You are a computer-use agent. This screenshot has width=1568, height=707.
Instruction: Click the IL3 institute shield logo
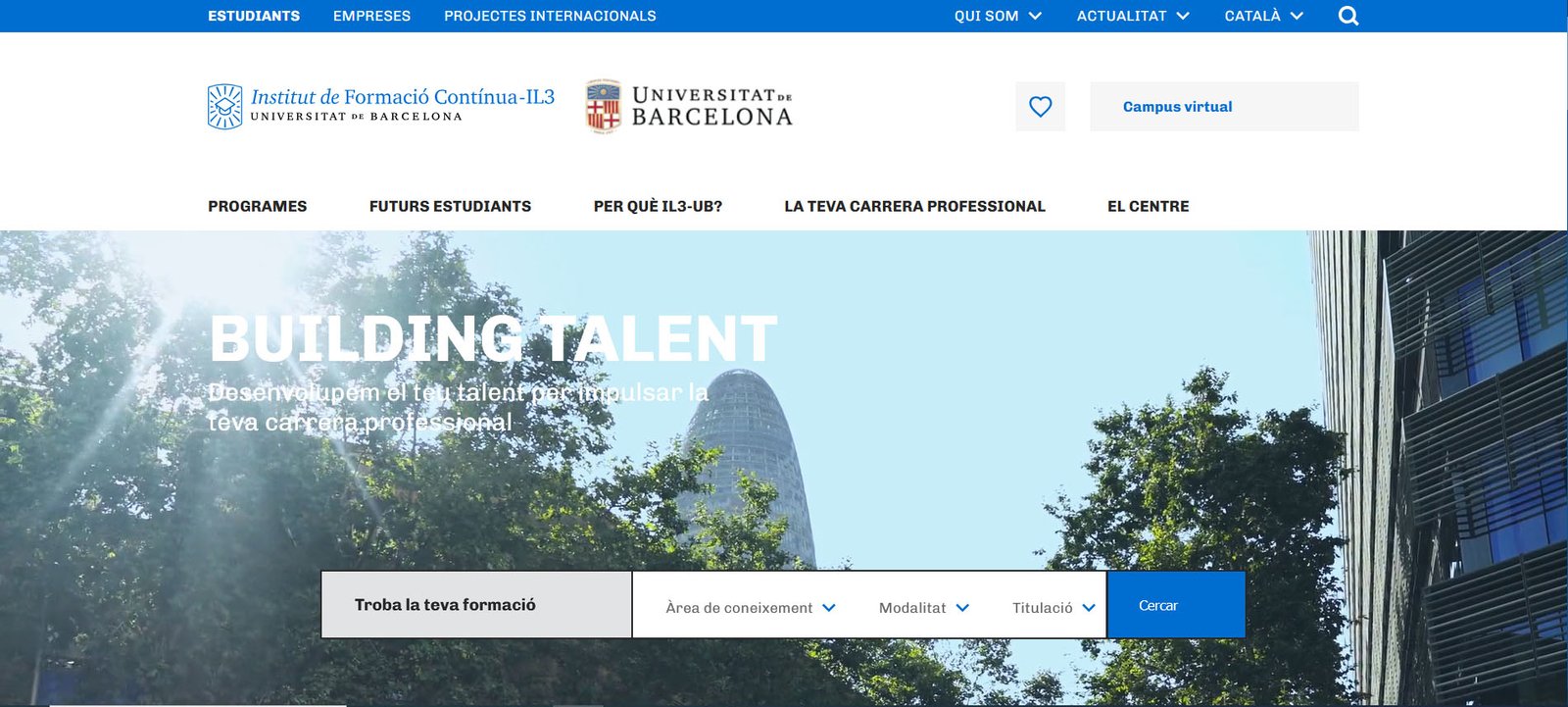click(x=224, y=107)
